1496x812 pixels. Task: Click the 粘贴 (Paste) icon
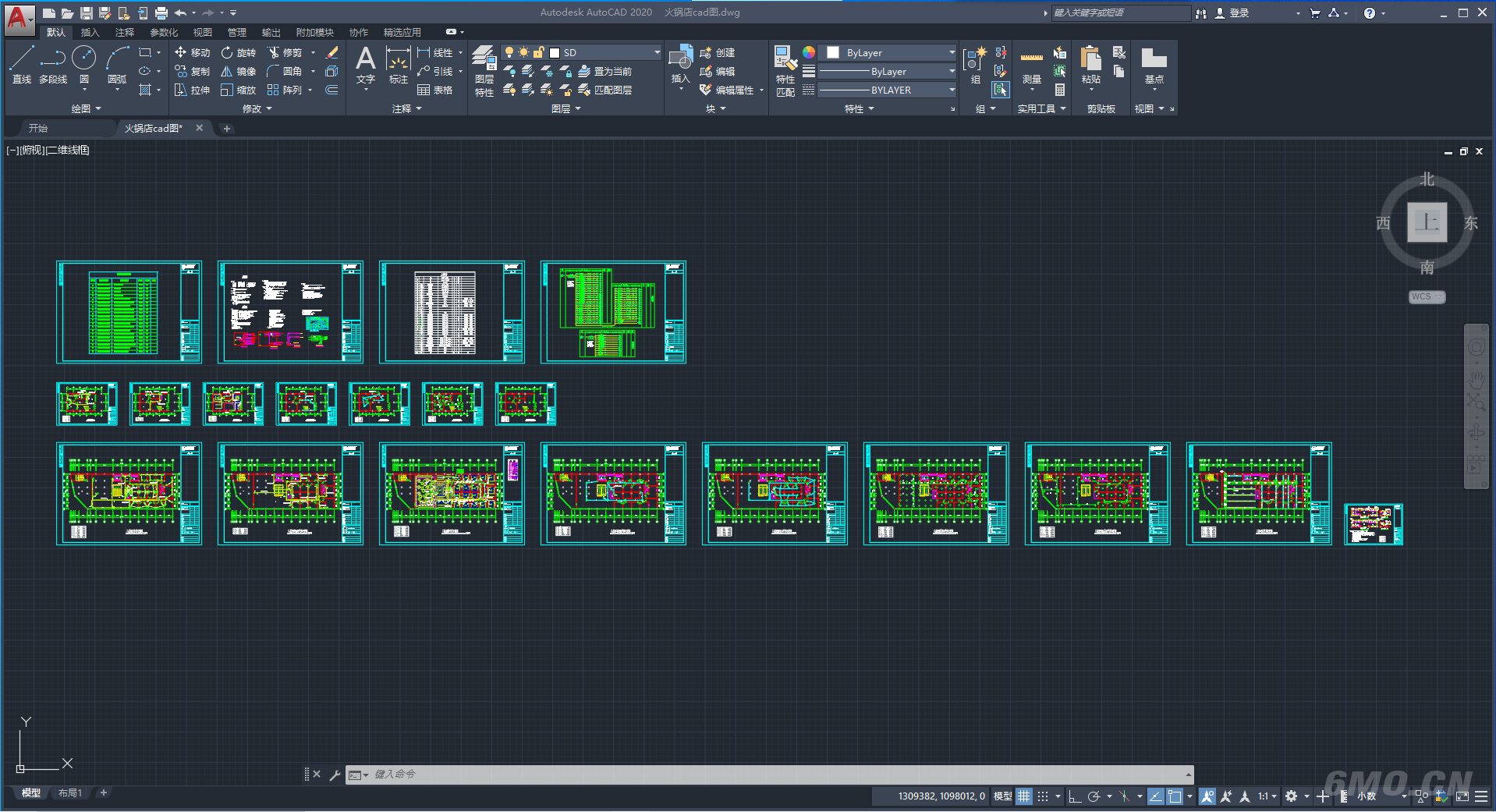(x=1091, y=66)
